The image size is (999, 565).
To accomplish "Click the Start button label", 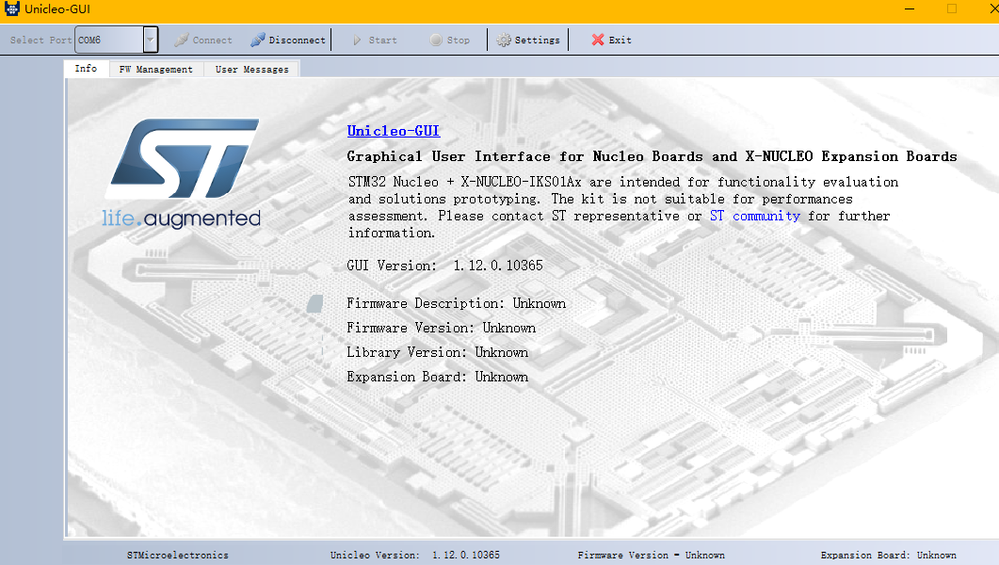I will click(383, 40).
